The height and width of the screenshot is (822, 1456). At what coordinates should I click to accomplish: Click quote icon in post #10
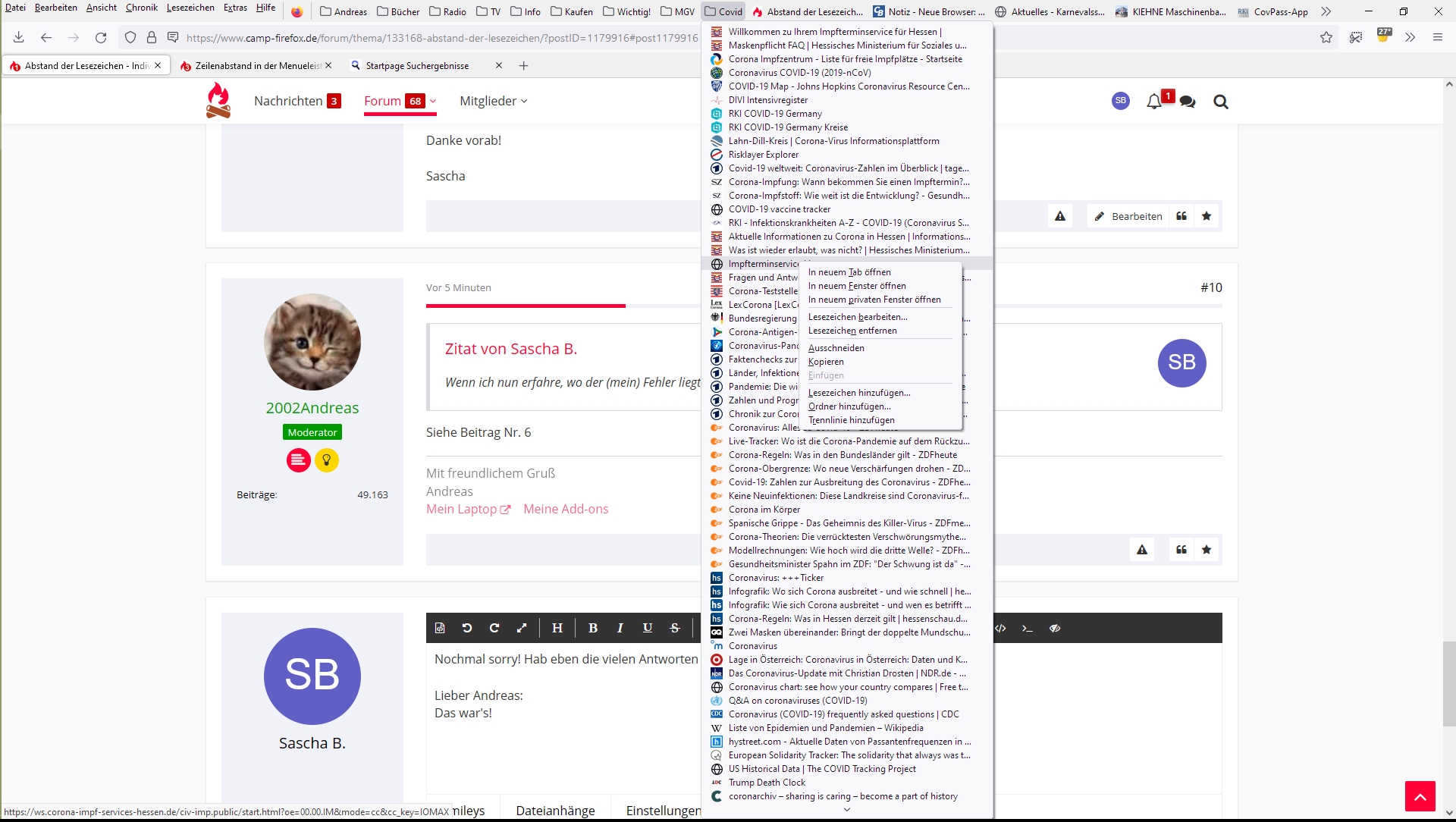1181,550
